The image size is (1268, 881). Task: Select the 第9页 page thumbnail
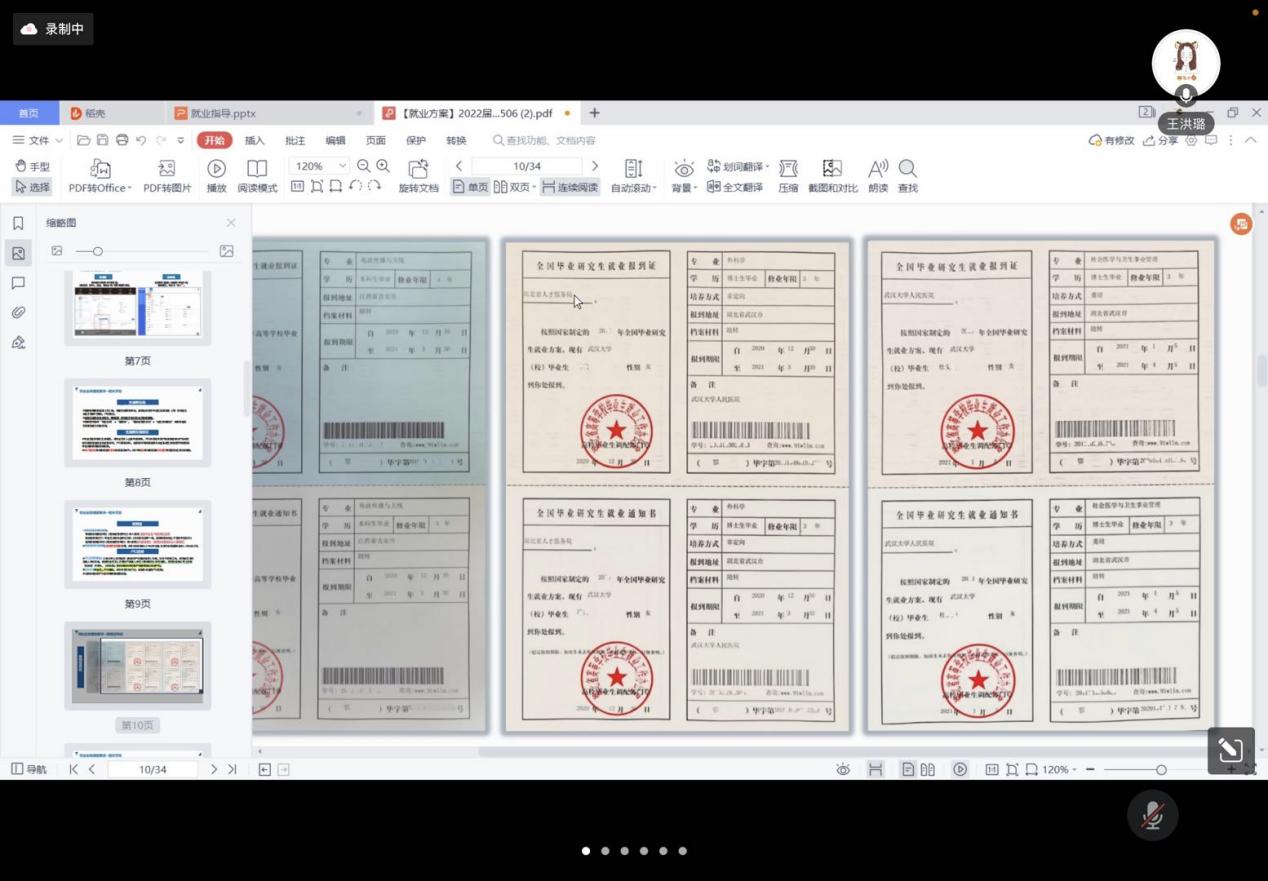pyautogui.click(x=137, y=545)
